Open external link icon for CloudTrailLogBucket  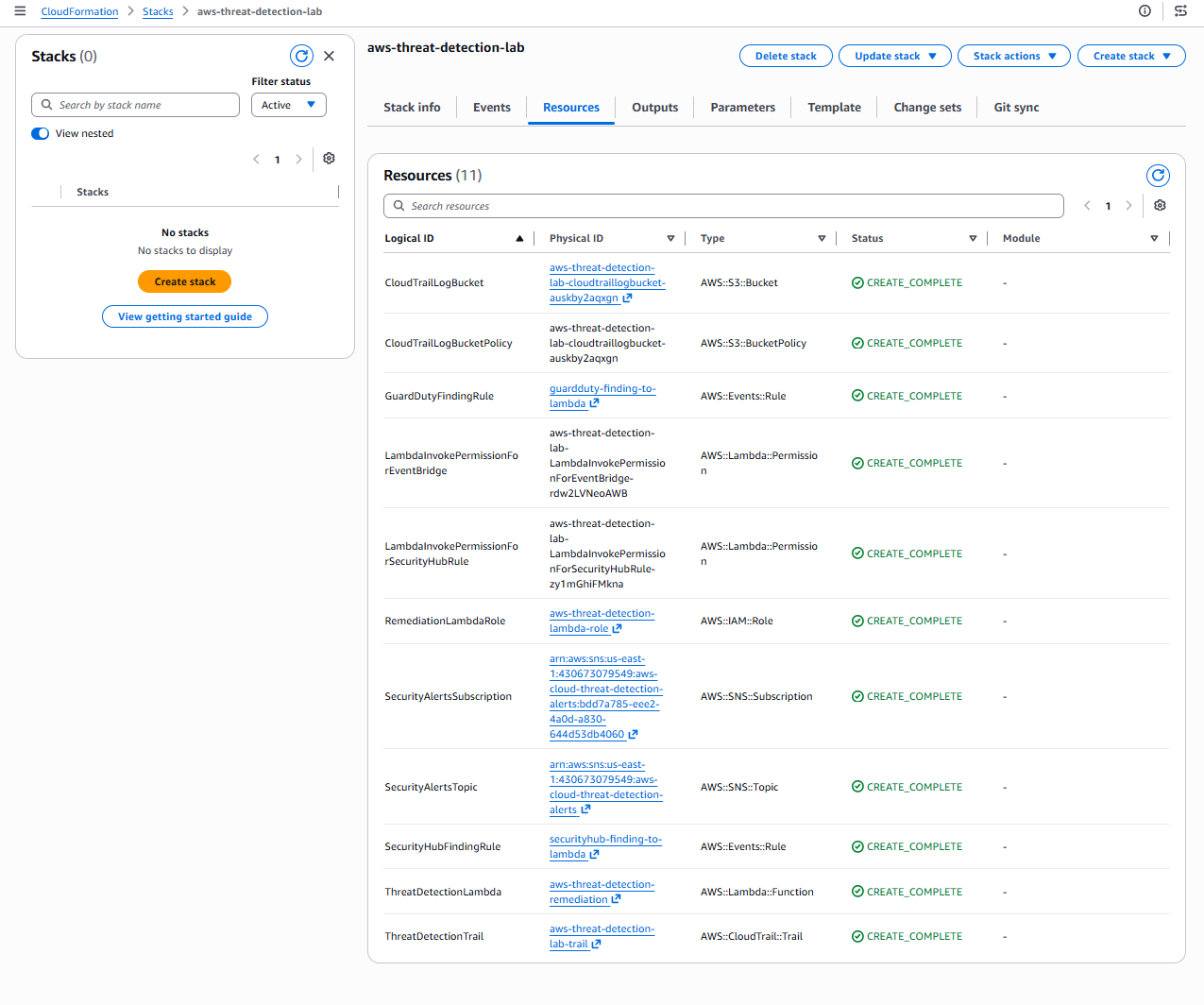627,298
